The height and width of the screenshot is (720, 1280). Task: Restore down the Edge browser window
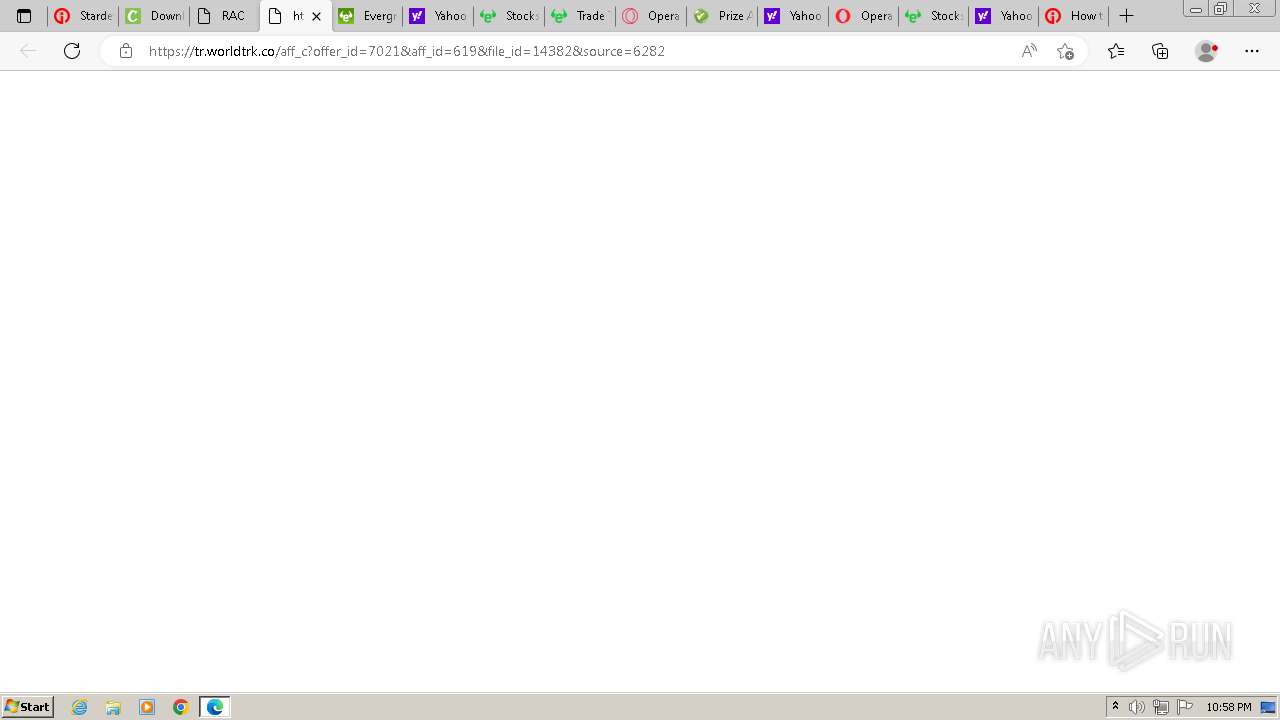coord(1220,9)
